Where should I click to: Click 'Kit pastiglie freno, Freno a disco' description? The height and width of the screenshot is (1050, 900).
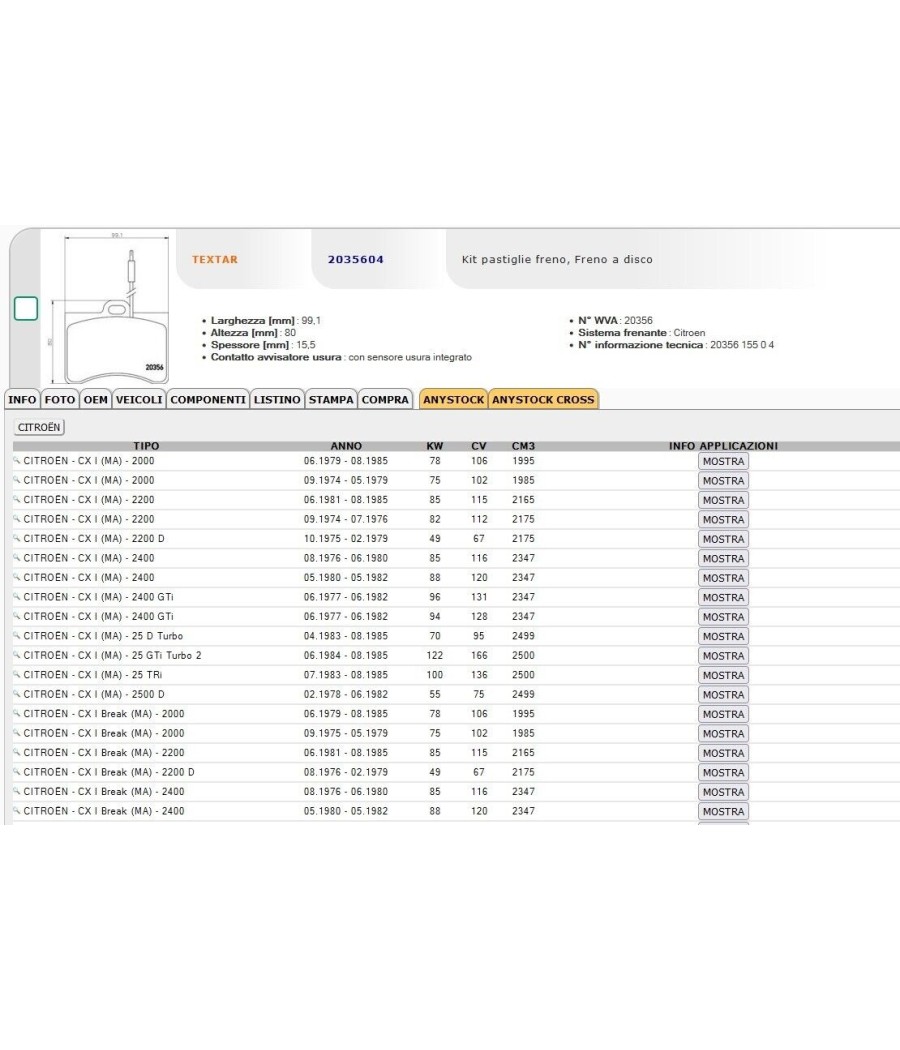pyautogui.click(x=557, y=259)
